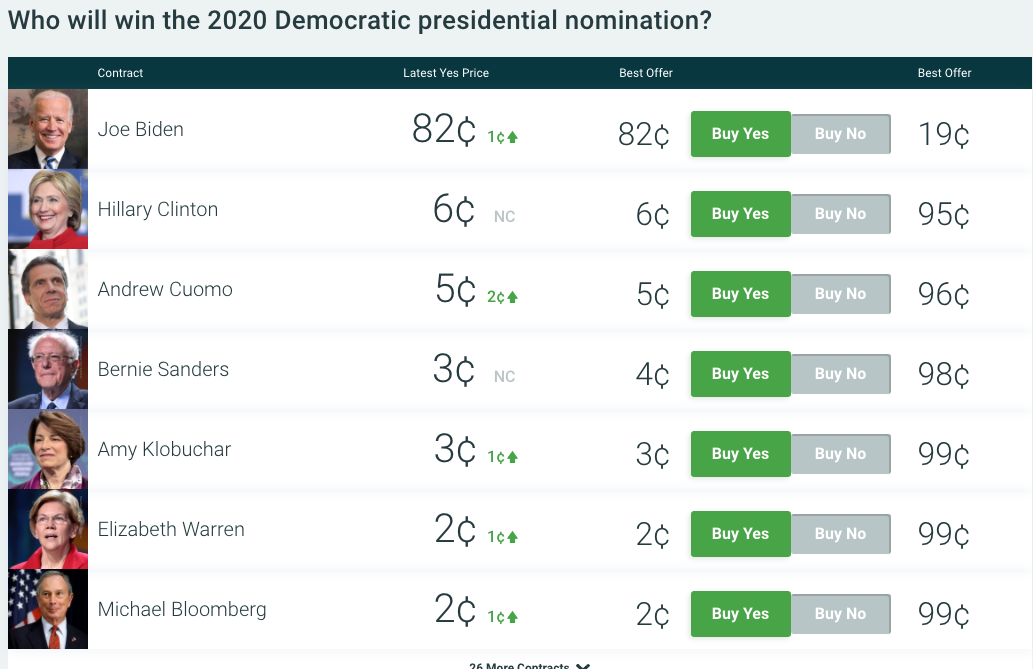Click Bernie Sanders' profile picture
Screen dimensions: 1033x669
click(47, 369)
